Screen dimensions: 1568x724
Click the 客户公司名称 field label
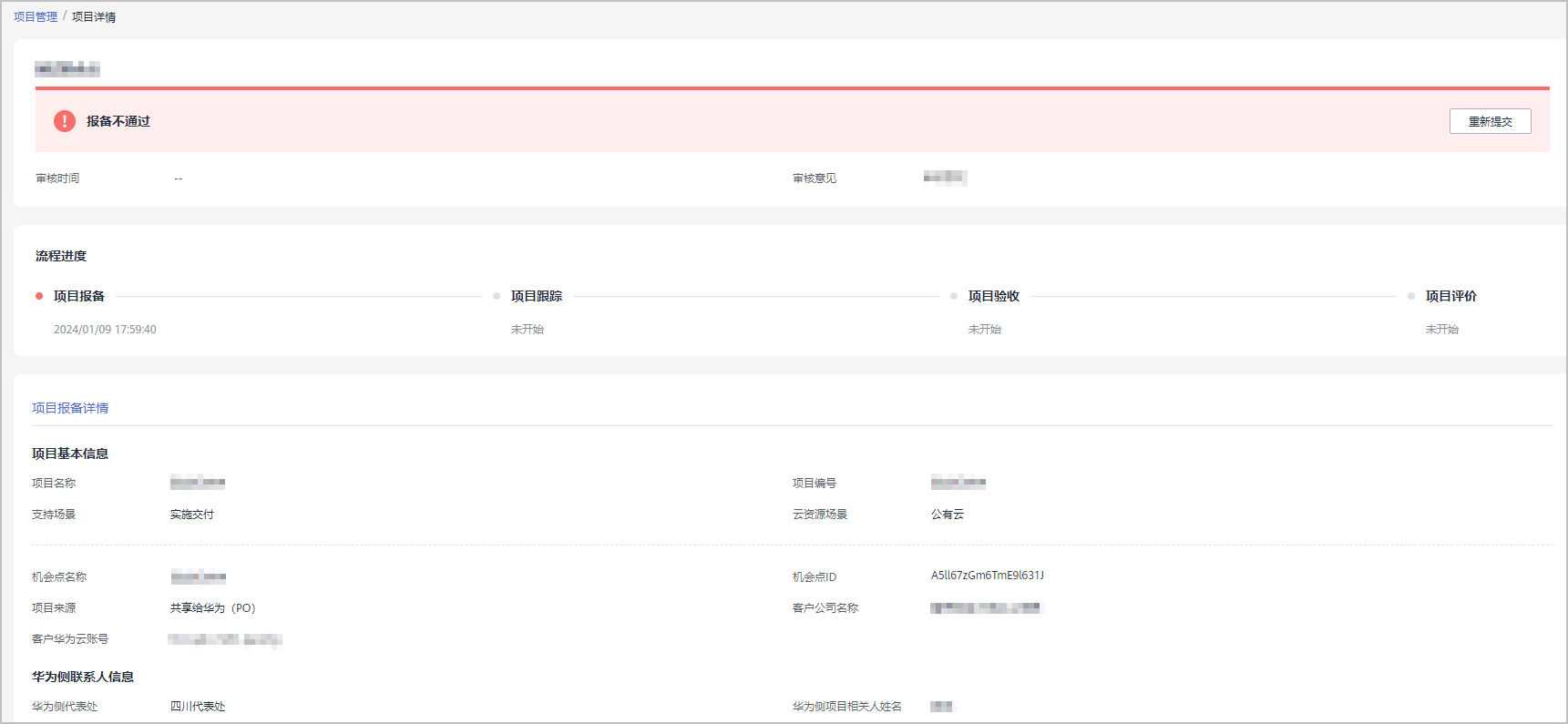pyautogui.click(x=825, y=608)
